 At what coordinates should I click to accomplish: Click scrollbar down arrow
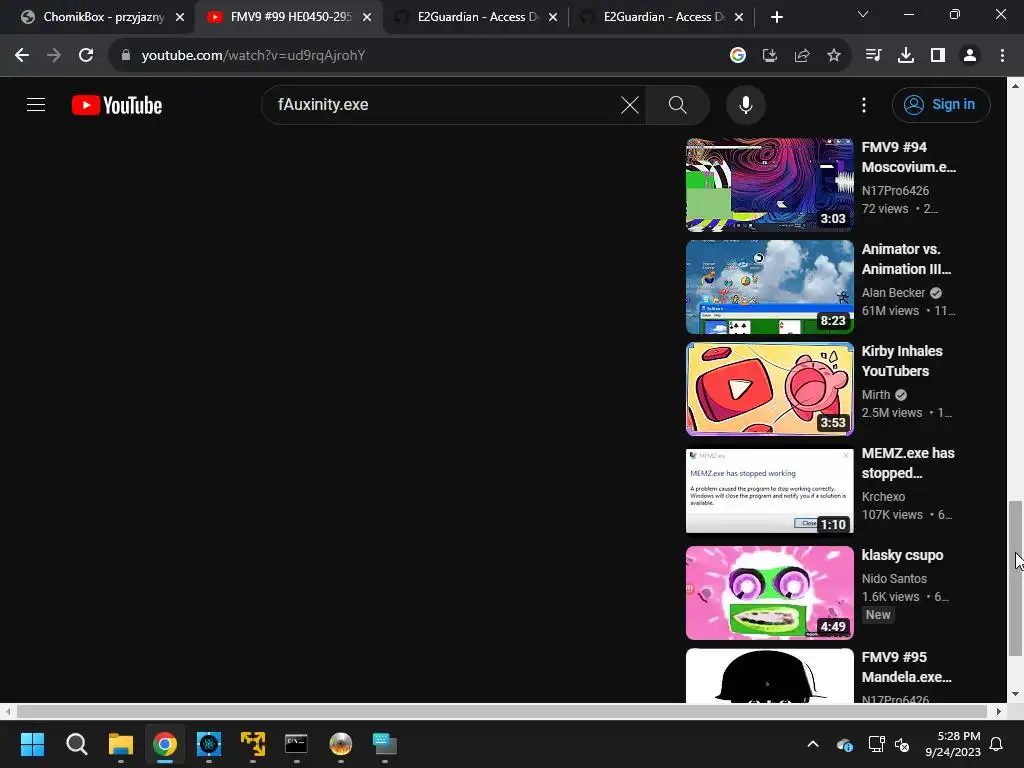(1015, 694)
